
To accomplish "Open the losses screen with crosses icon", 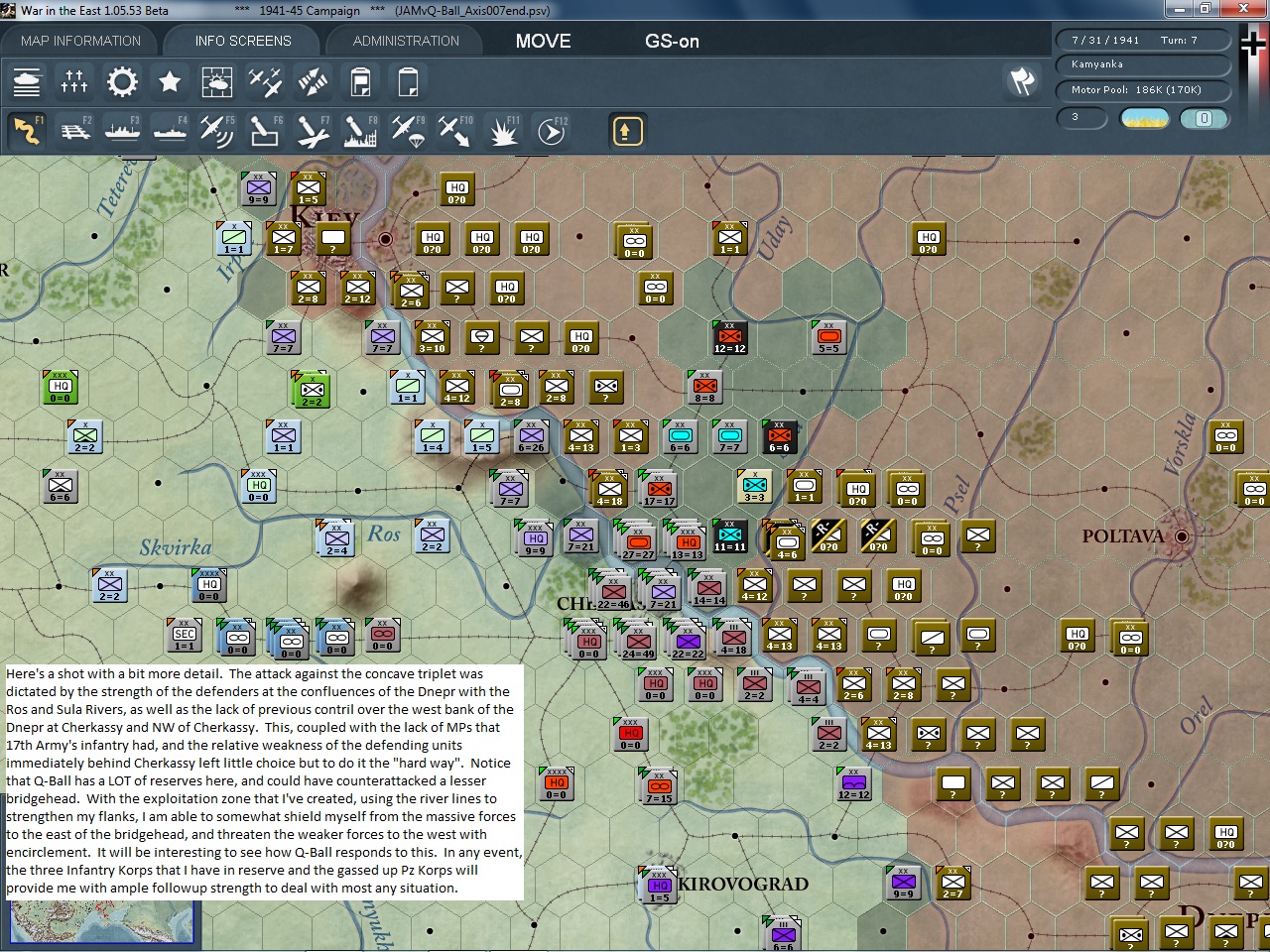I will [74, 81].
